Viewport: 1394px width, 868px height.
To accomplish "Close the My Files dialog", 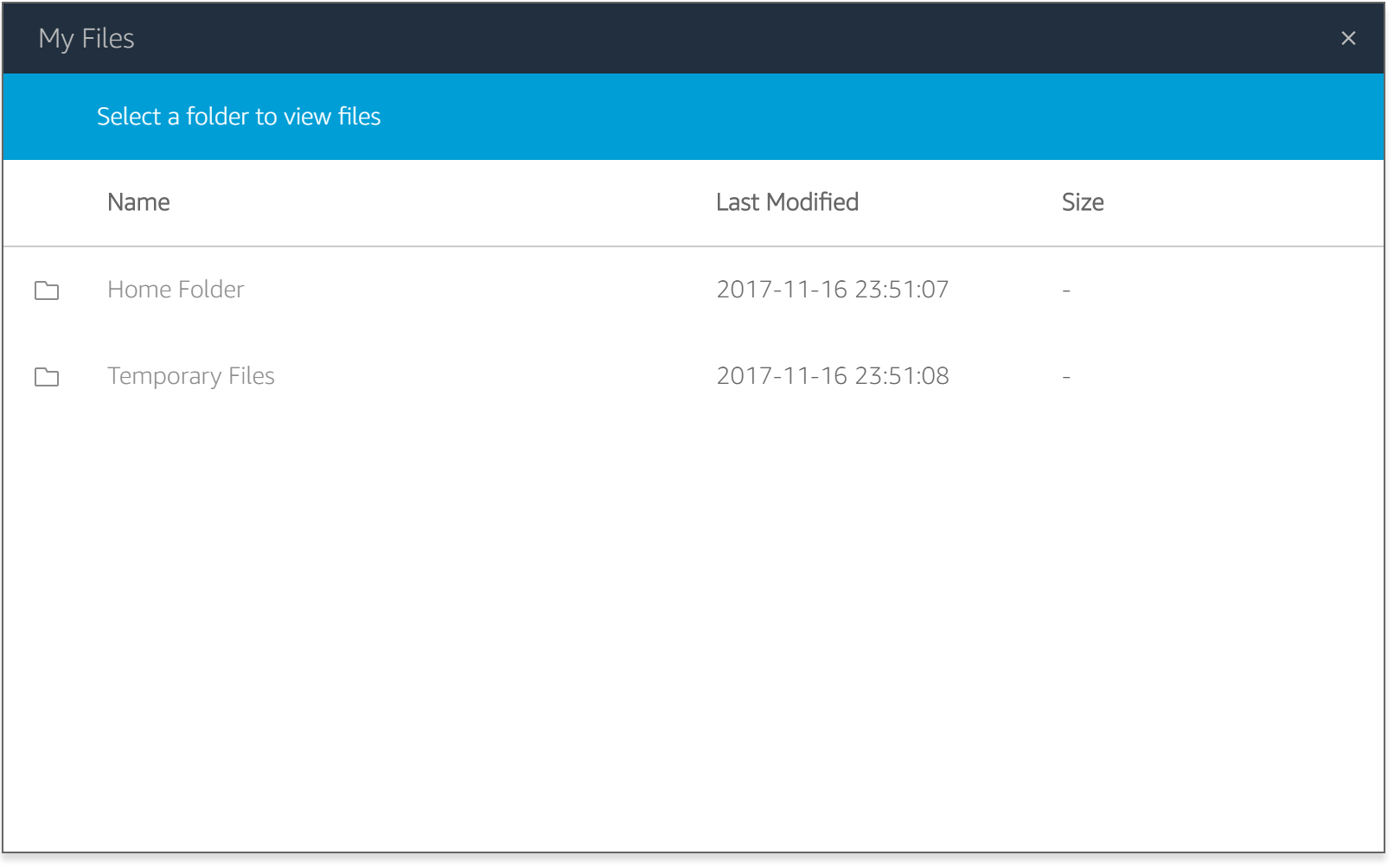I will (x=1348, y=38).
